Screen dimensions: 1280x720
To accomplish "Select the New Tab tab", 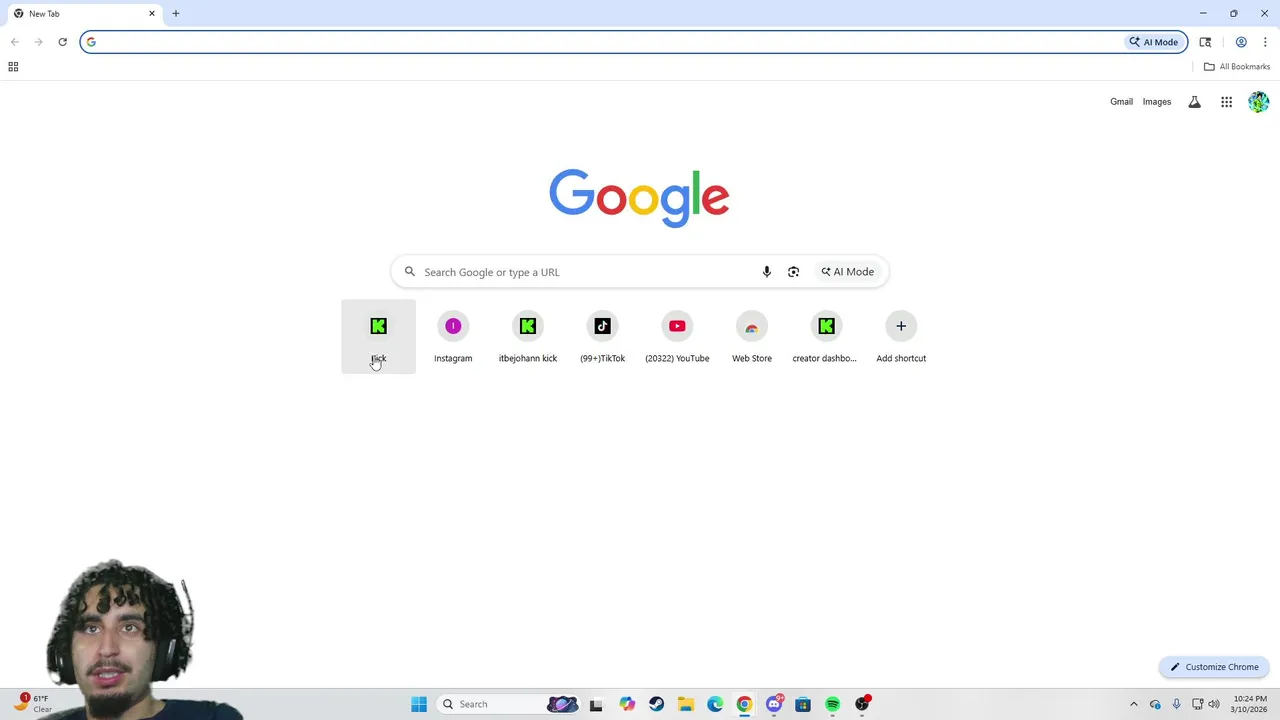I will point(84,14).
